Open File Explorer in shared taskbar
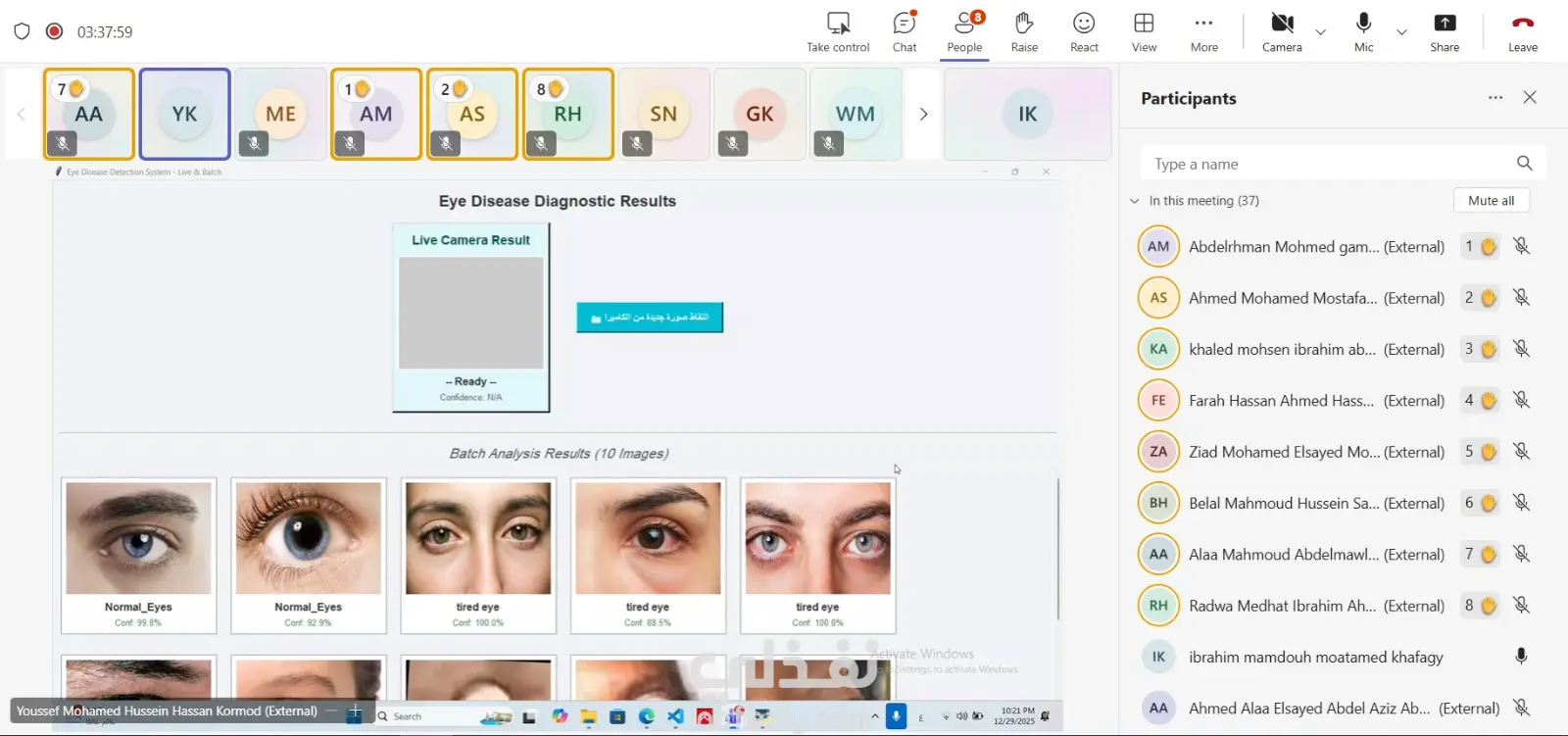Viewport: 1568px width, 736px height. 589,716
